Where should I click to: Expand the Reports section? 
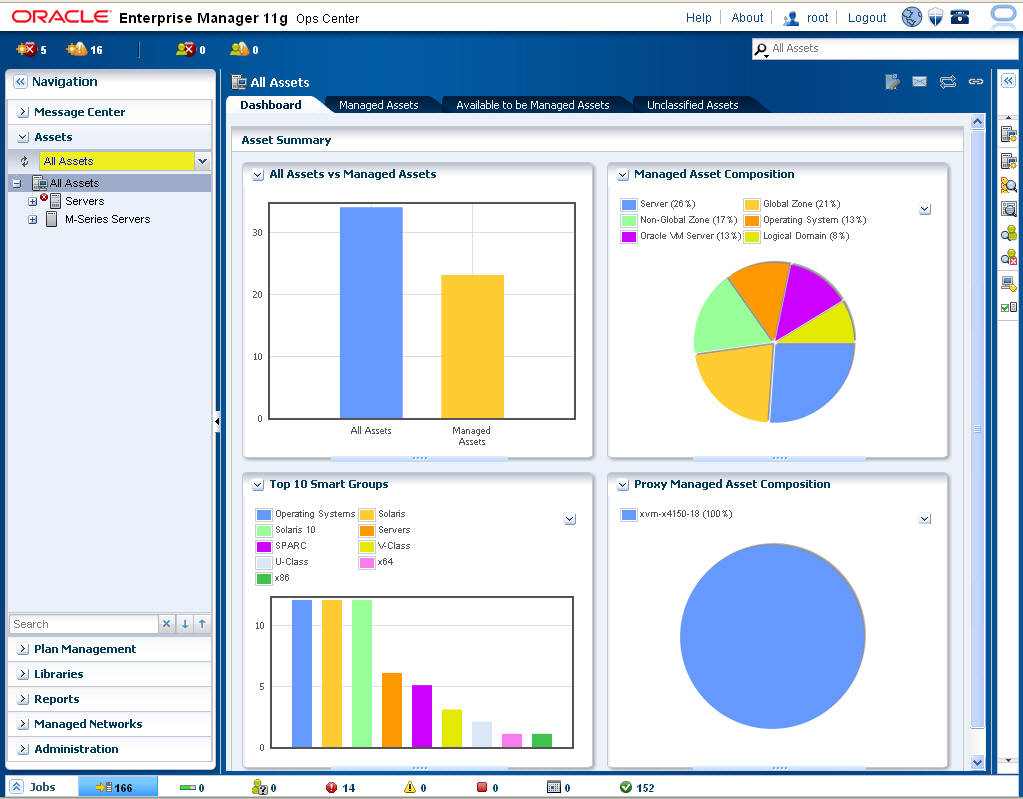click(x=23, y=699)
